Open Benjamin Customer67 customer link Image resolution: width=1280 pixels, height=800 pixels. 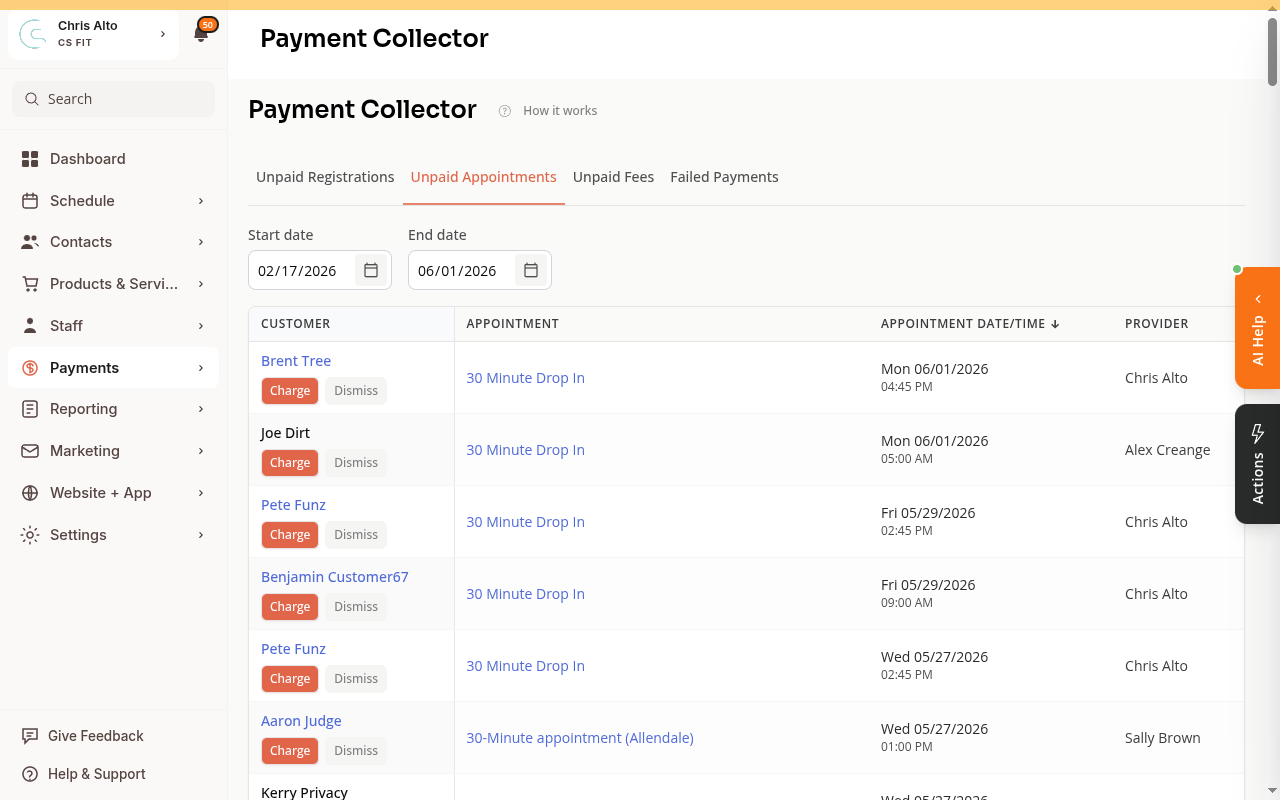coord(335,577)
